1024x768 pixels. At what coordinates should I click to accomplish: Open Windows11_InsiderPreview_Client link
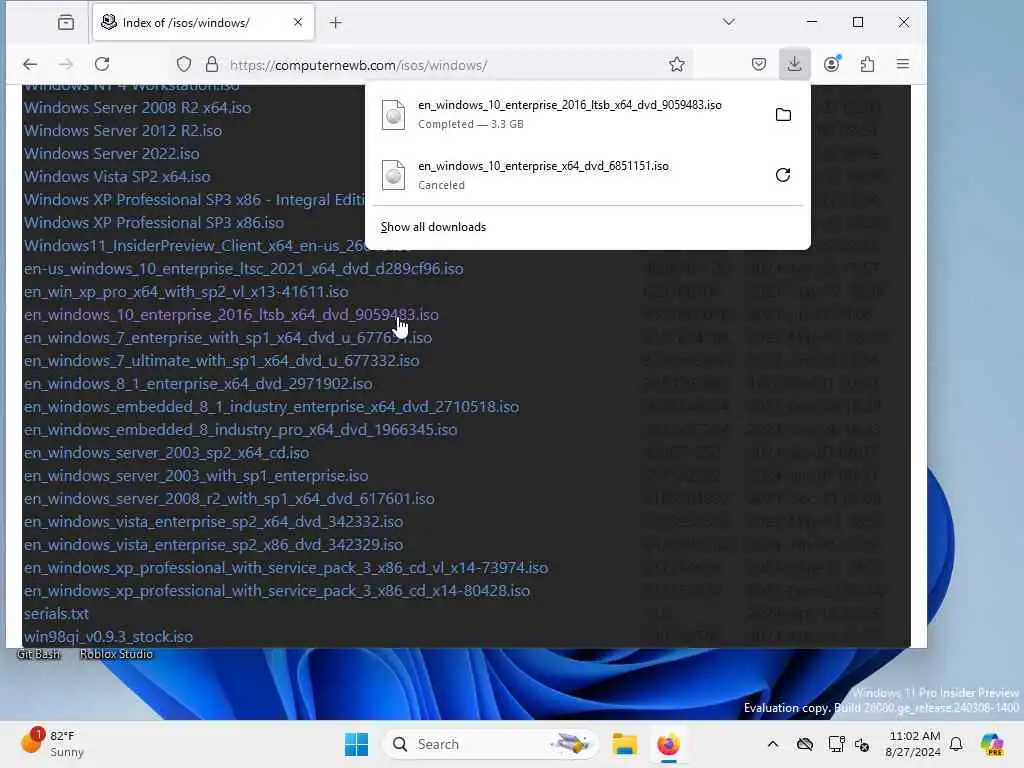pyautogui.click(x=194, y=246)
